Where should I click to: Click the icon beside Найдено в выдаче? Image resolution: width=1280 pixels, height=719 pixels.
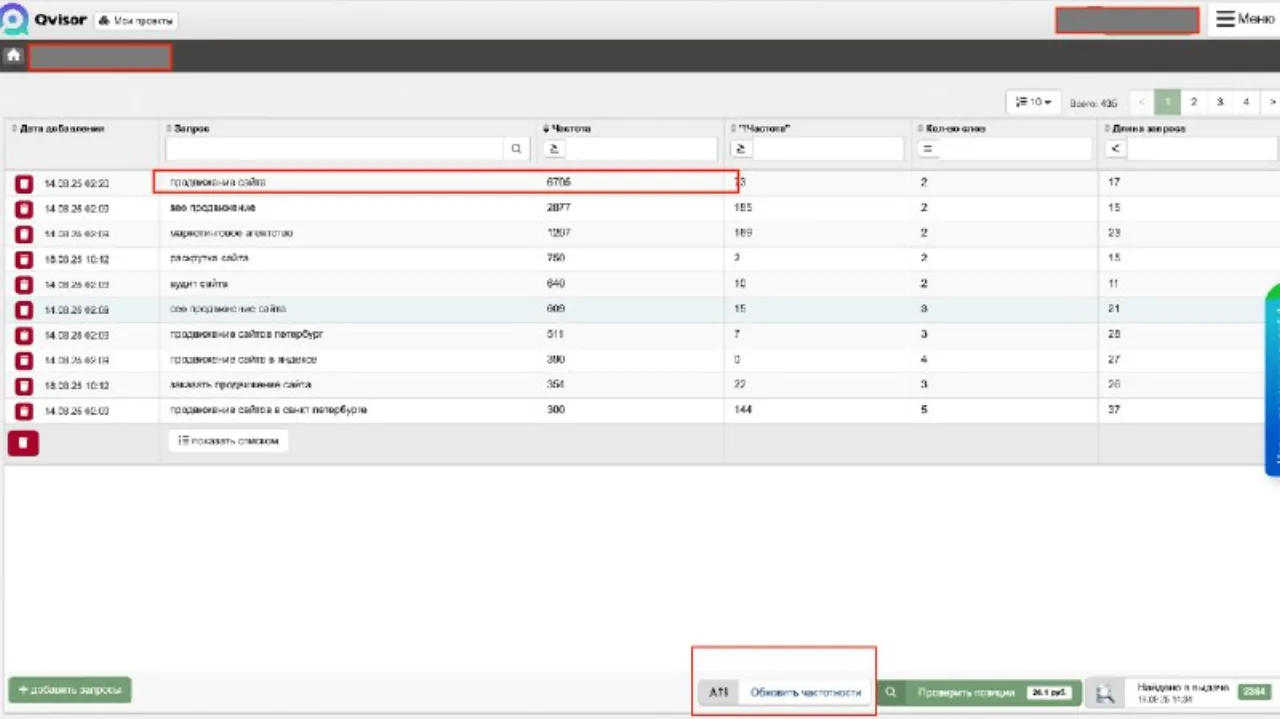pos(1105,693)
